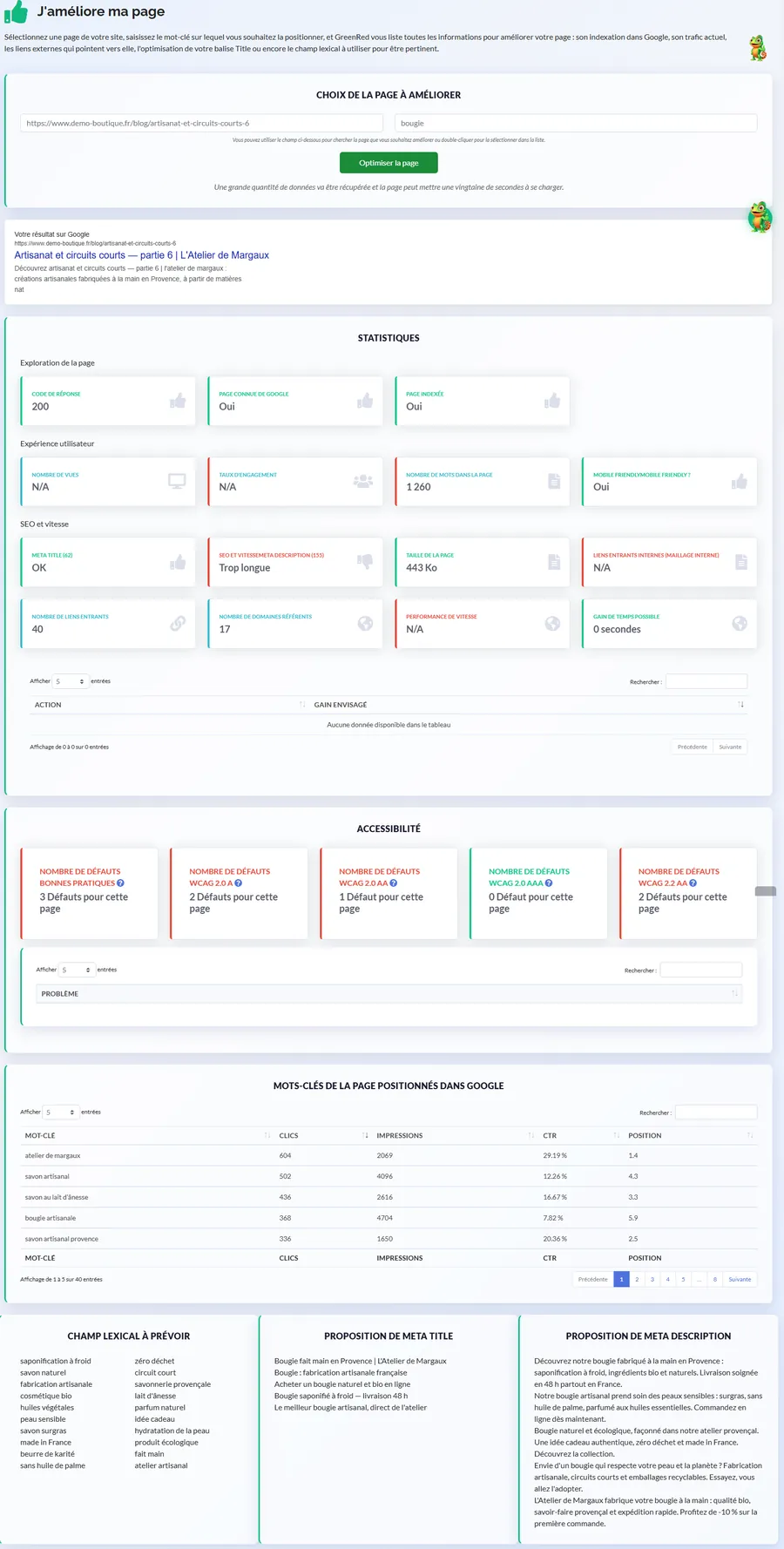The width and height of the screenshot is (784, 1549).
Task: Open entries dropdown in statistics table
Action: pos(70,681)
